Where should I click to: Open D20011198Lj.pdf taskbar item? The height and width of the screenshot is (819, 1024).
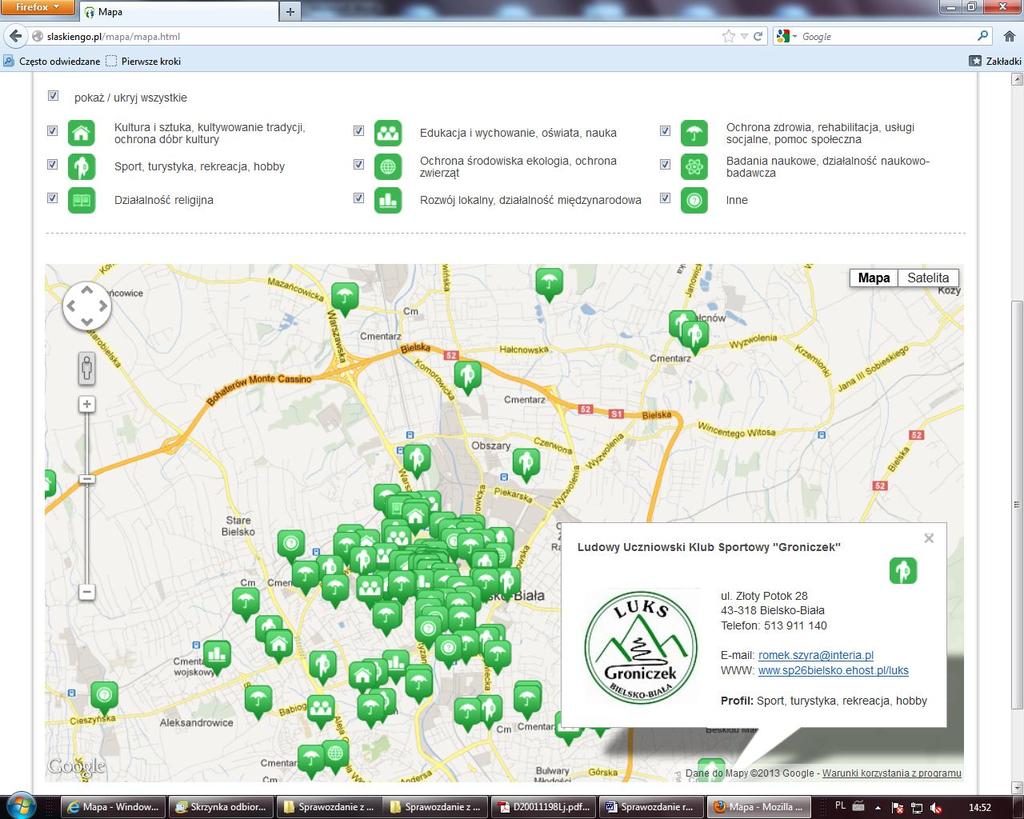543,807
